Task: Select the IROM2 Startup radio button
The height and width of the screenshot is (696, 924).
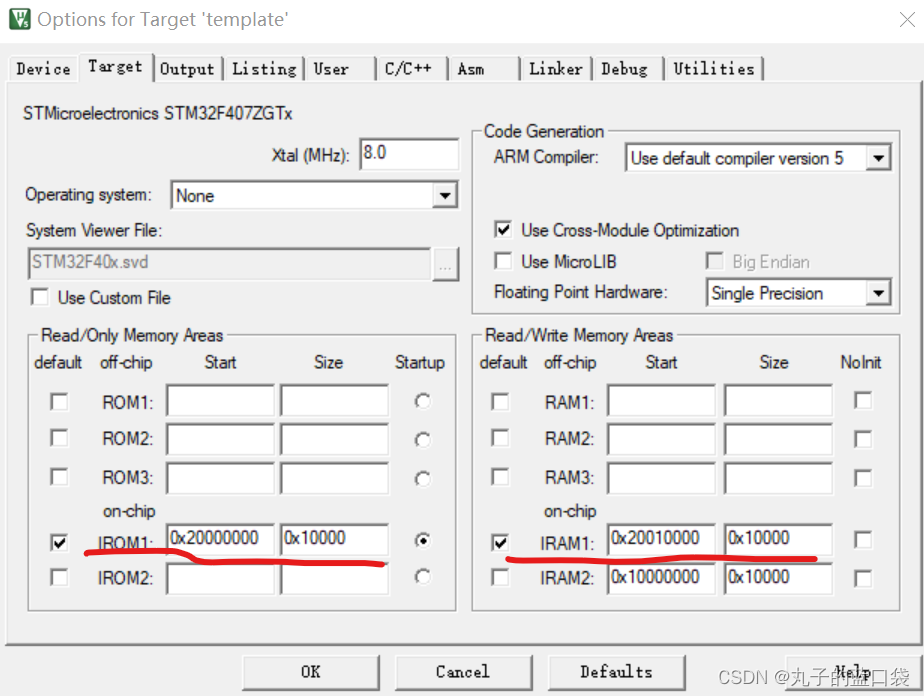Action: point(423,576)
